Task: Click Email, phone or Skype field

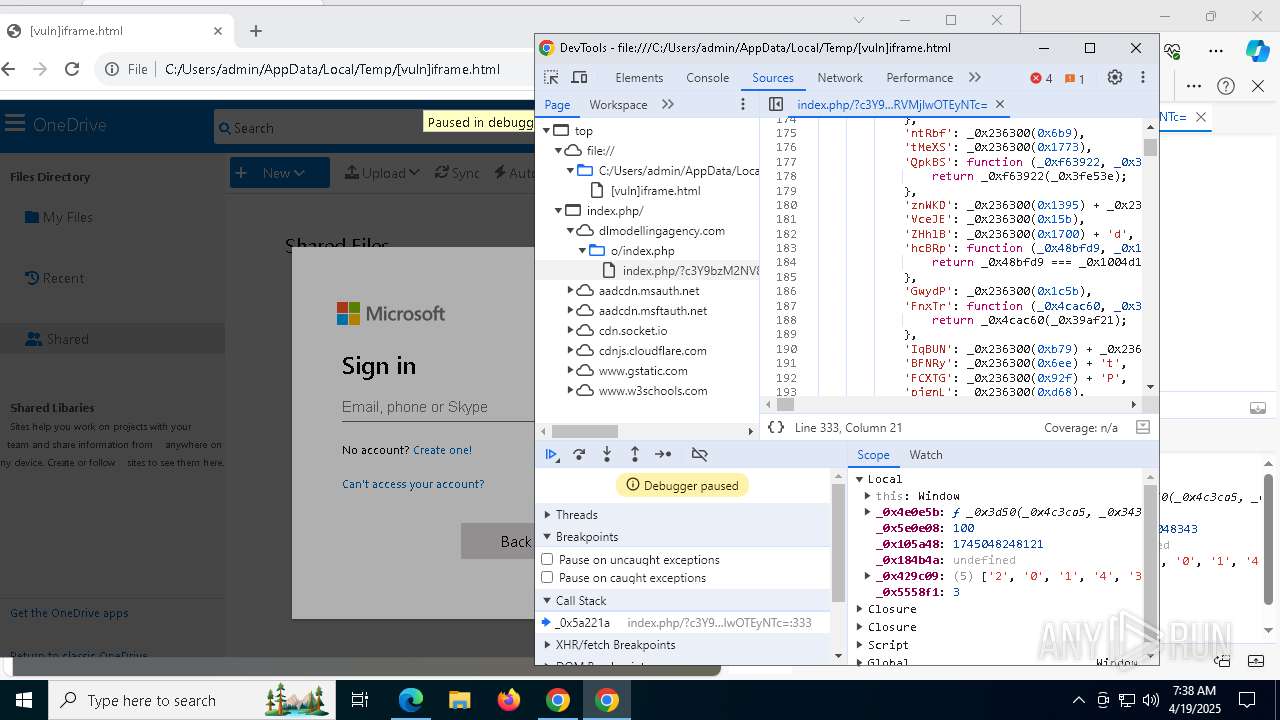Action: click(438, 407)
